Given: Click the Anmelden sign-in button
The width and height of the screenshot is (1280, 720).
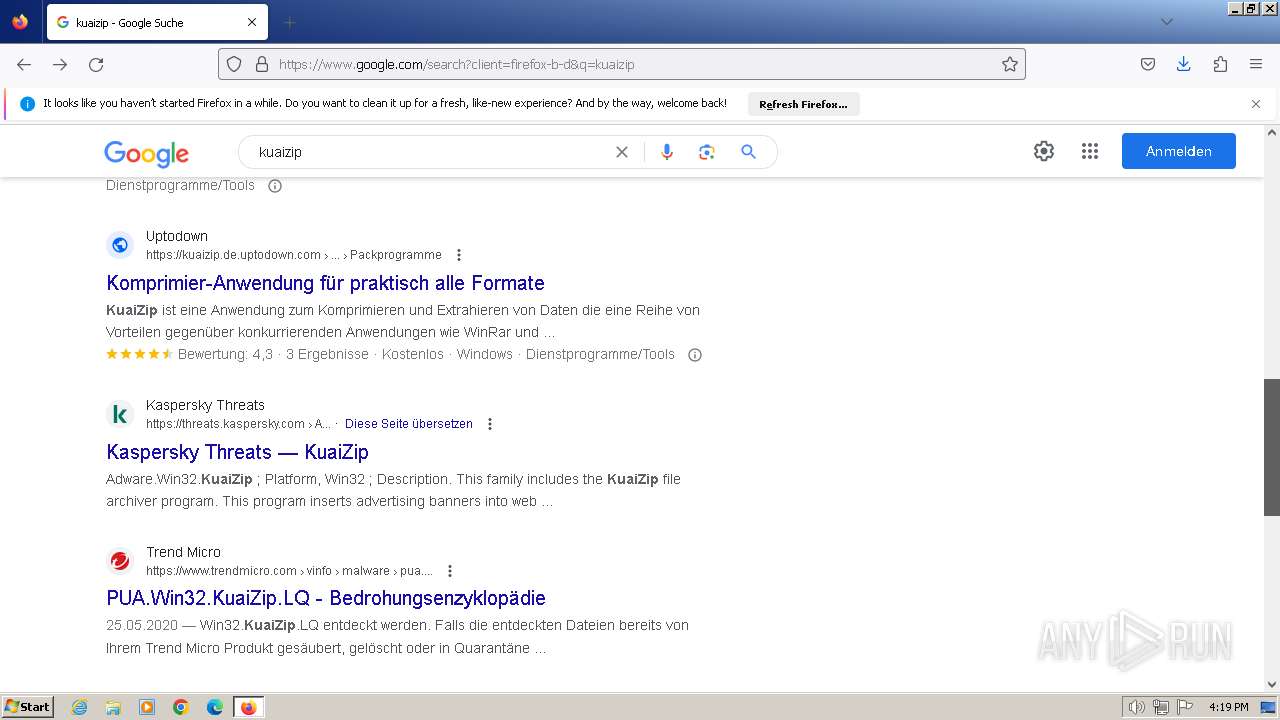Looking at the screenshot, I should pyautogui.click(x=1179, y=151).
